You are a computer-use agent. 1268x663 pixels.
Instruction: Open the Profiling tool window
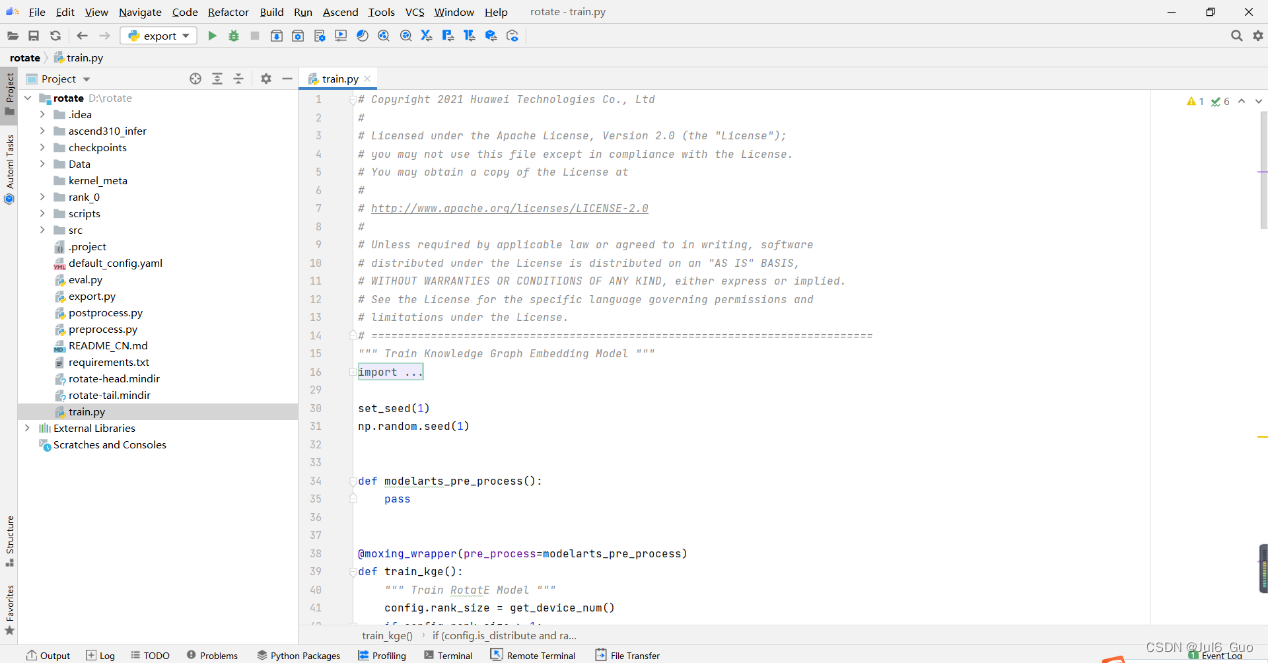(x=382, y=655)
